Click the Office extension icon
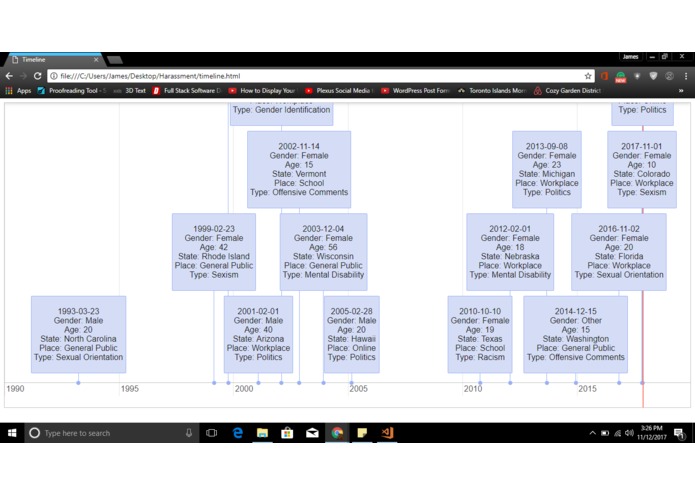The width and height of the screenshot is (695, 494). [x=605, y=76]
